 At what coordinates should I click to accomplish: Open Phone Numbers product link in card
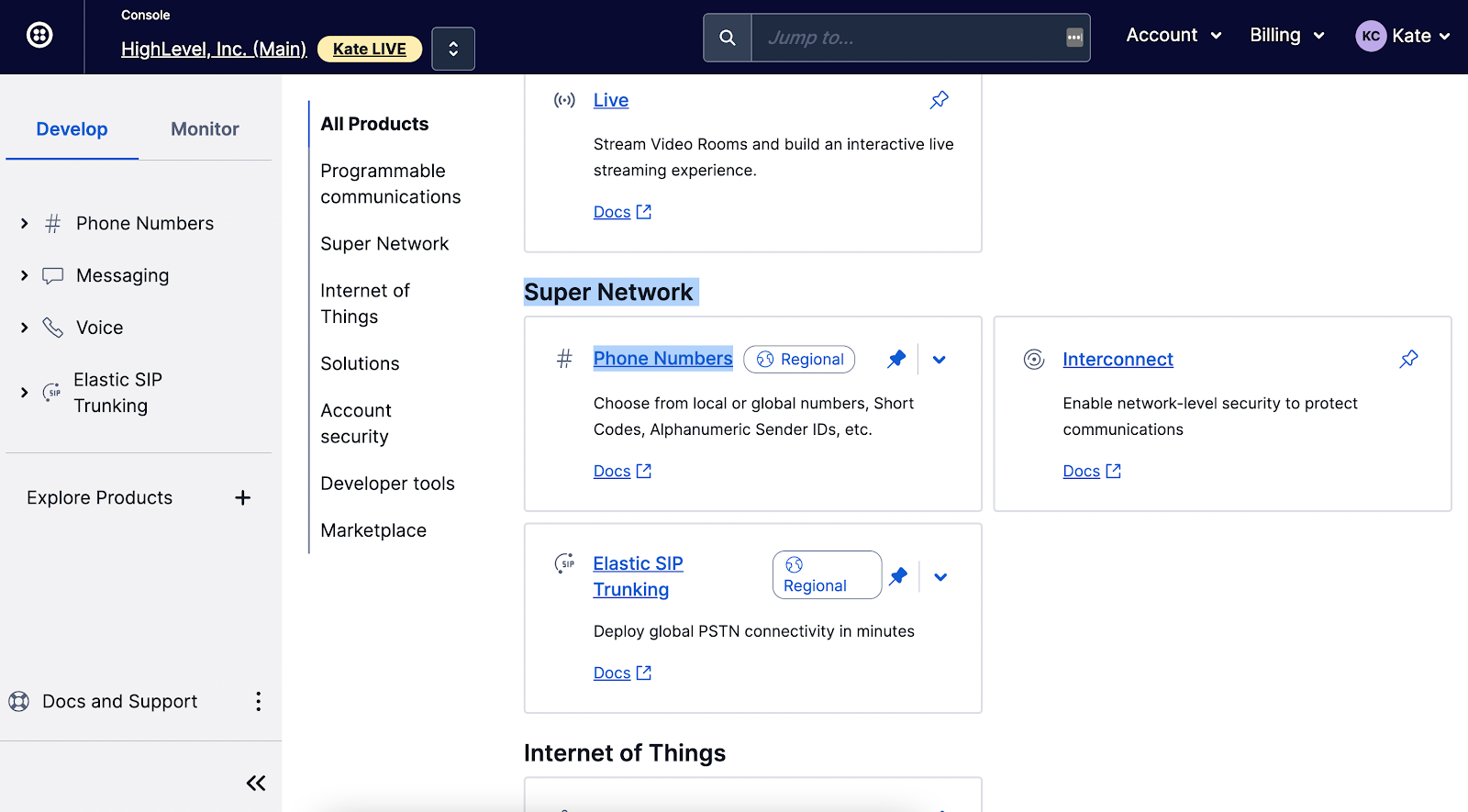point(662,359)
